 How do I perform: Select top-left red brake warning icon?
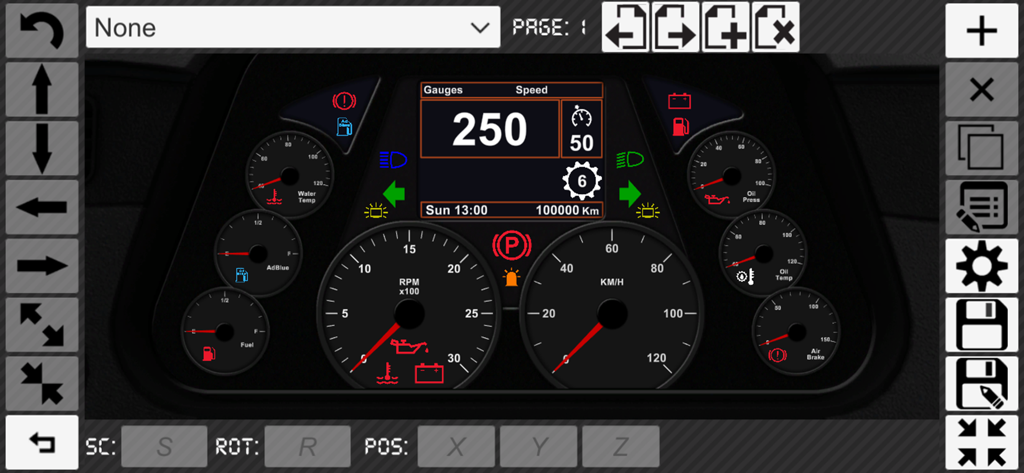click(344, 101)
